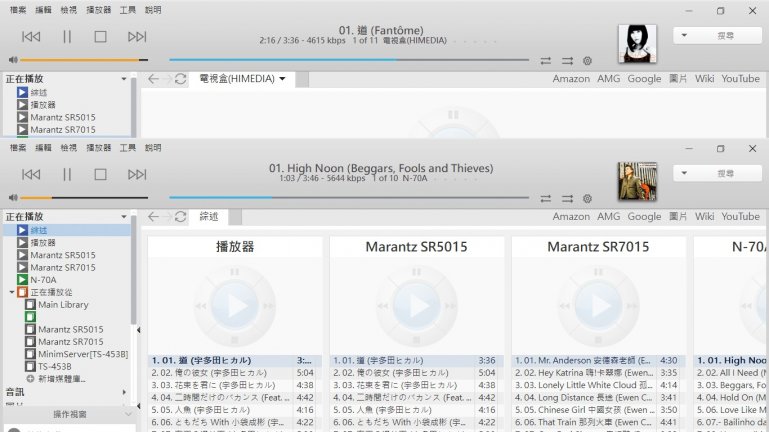Go to previous track in High Noon window
Image resolution: width=769 pixels, height=432 pixels.
(x=31, y=175)
